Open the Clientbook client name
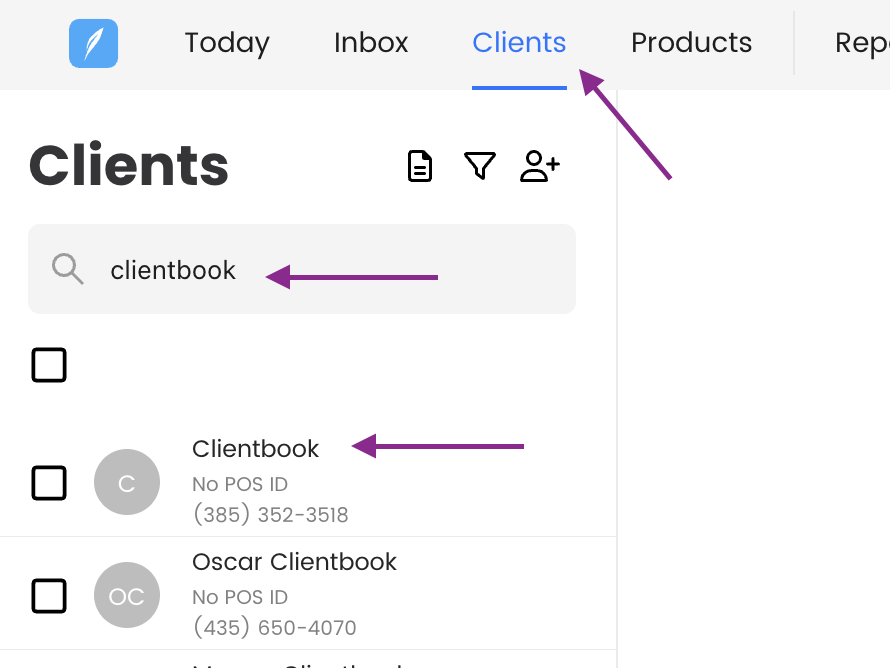Image resolution: width=890 pixels, height=668 pixels. [256, 449]
